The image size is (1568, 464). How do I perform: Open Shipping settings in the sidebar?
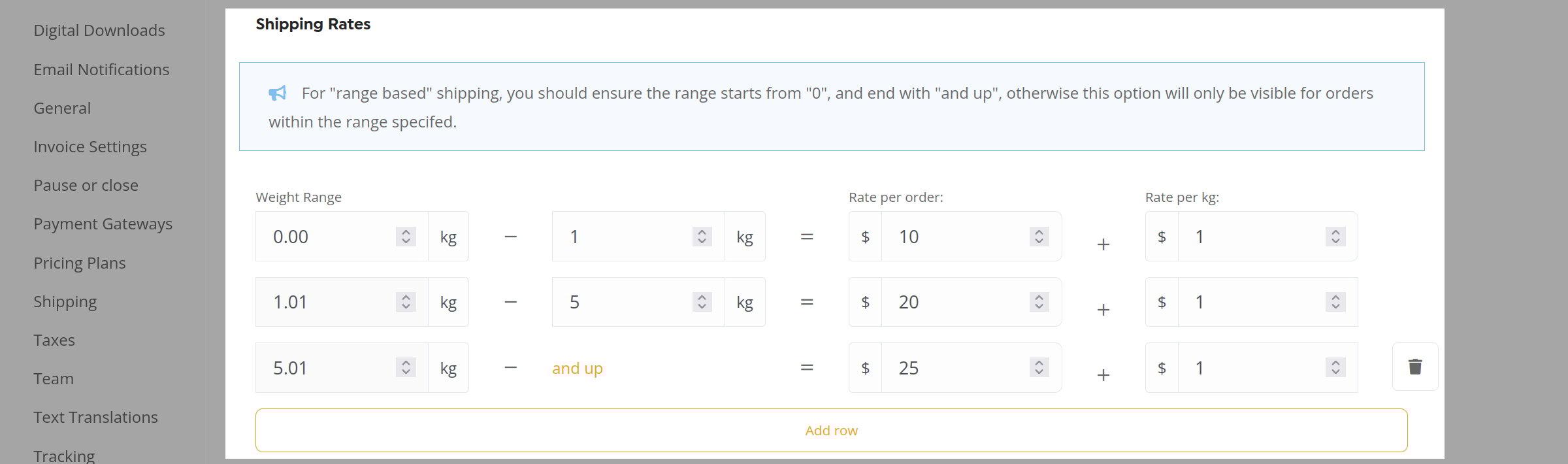pos(65,301)
